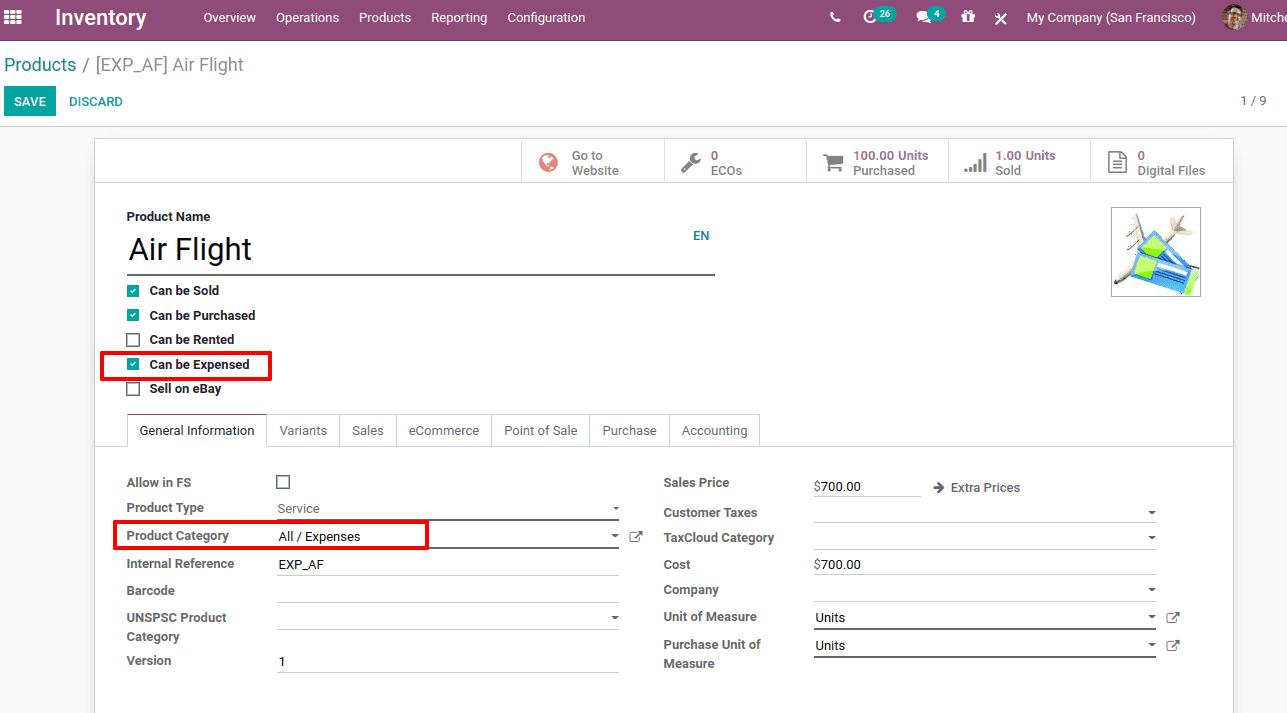Switch to Point of Sale tab

(x=541, y=431)
